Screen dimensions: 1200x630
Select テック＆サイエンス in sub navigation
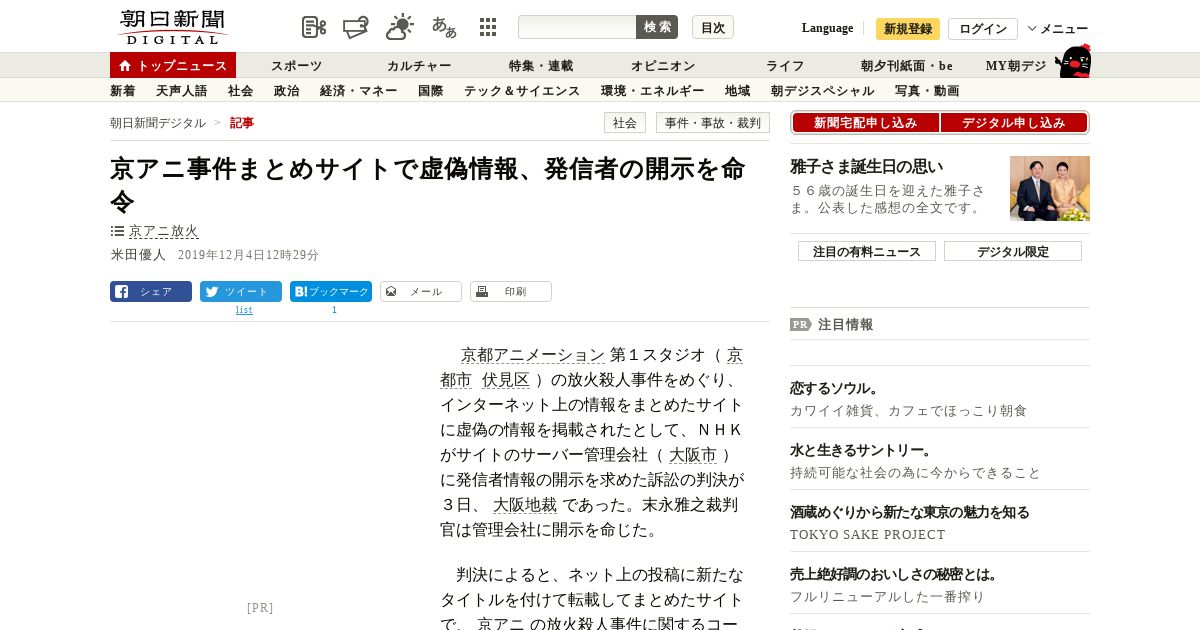pyautogui.click(x=522, y=91)
